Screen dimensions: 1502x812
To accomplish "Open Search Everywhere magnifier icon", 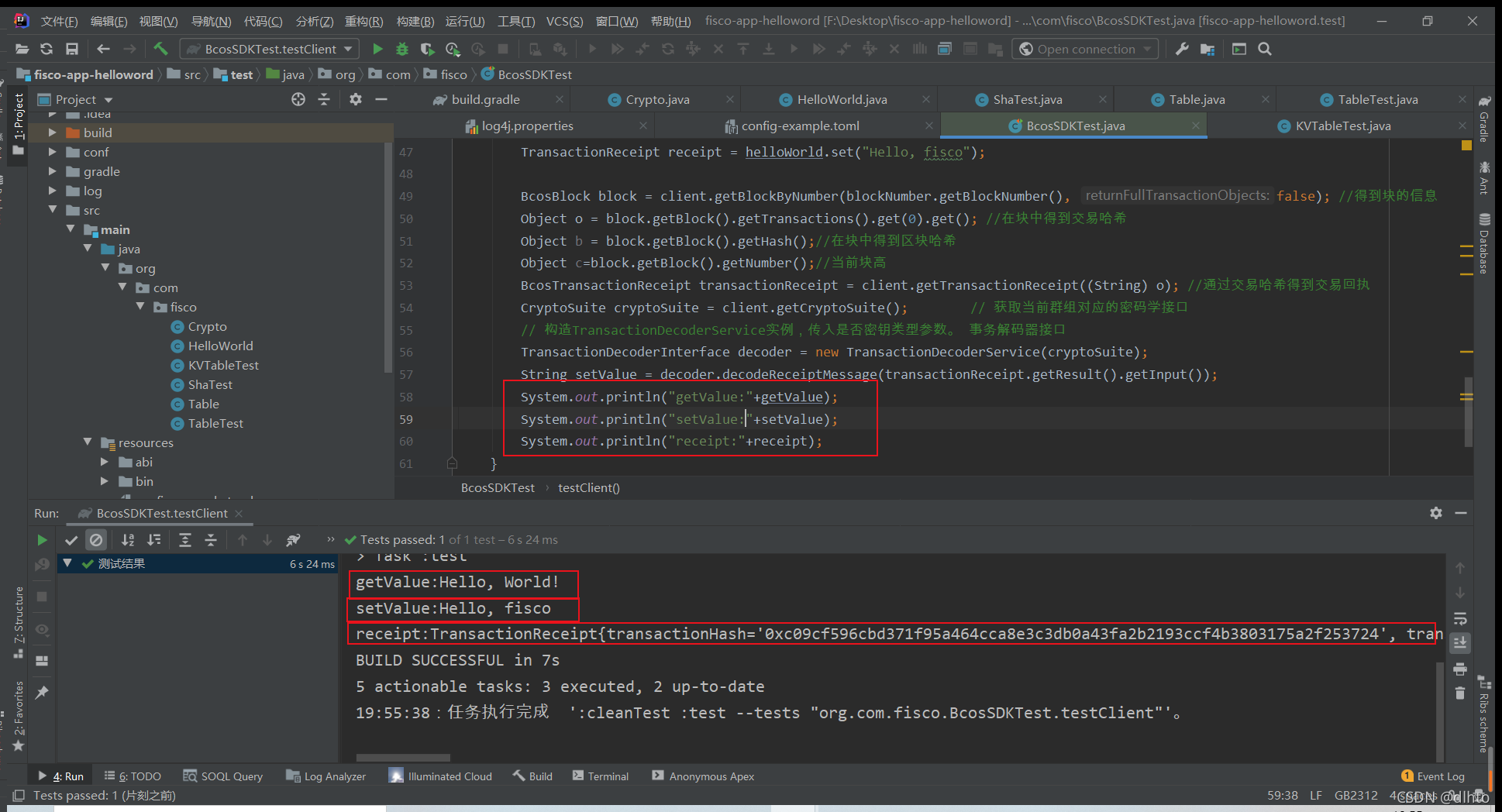I will [x=1265, y=49].
